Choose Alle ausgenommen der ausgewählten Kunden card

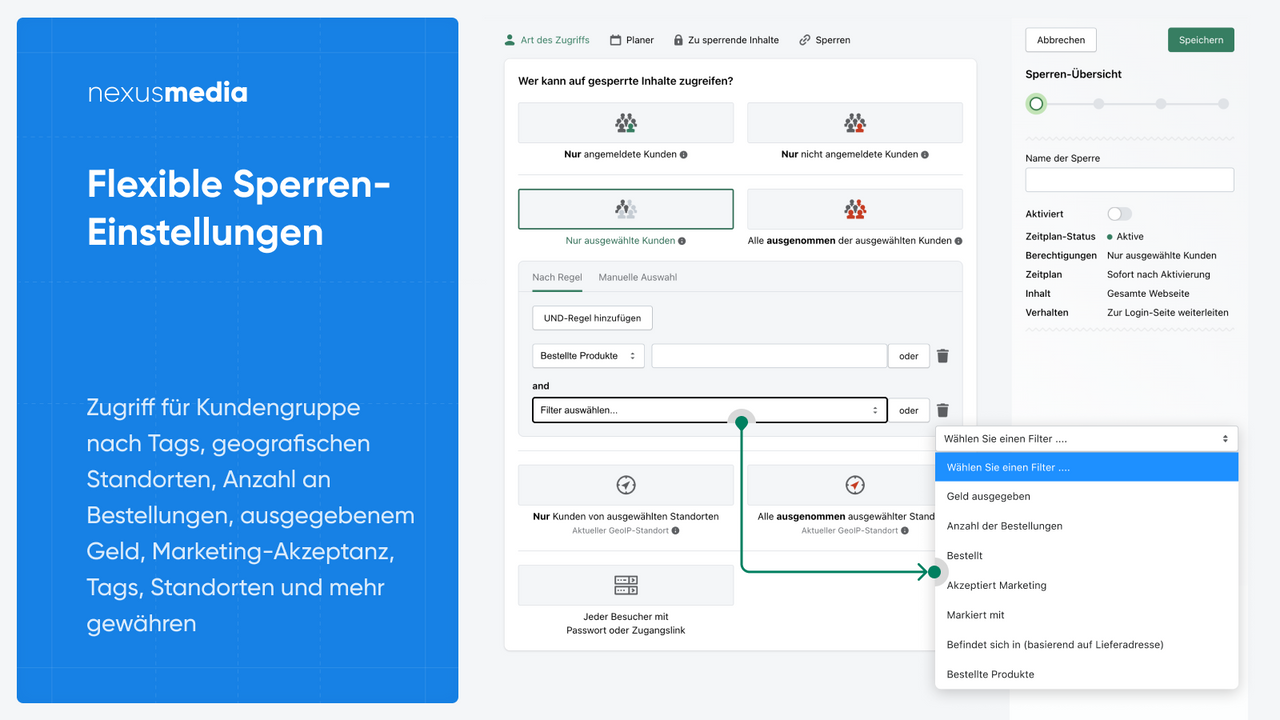pyautogui.click(x=855, y=209)
